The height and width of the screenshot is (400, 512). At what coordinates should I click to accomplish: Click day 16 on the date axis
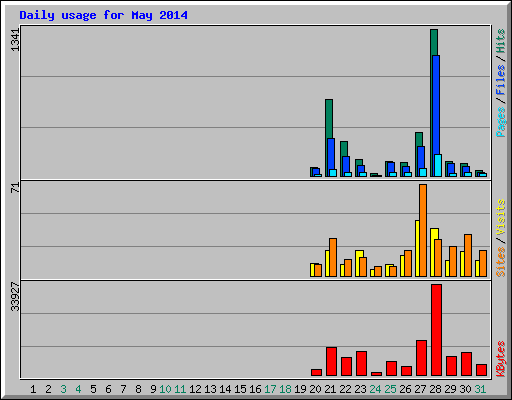(x=255, y=389)
